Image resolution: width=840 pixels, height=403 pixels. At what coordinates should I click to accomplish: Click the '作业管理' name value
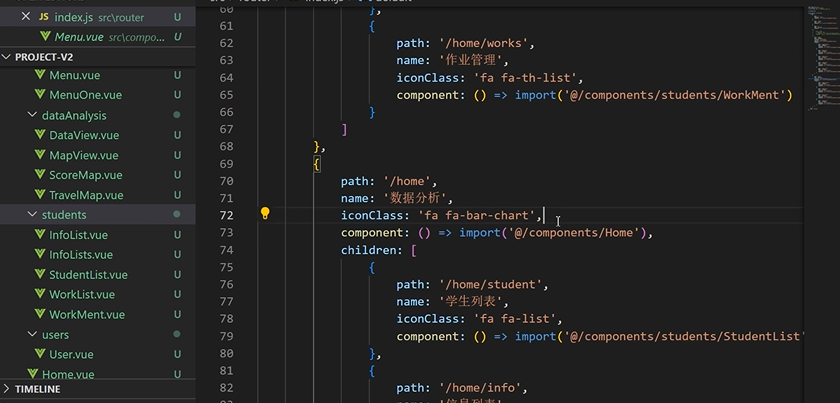coord(471,61)
